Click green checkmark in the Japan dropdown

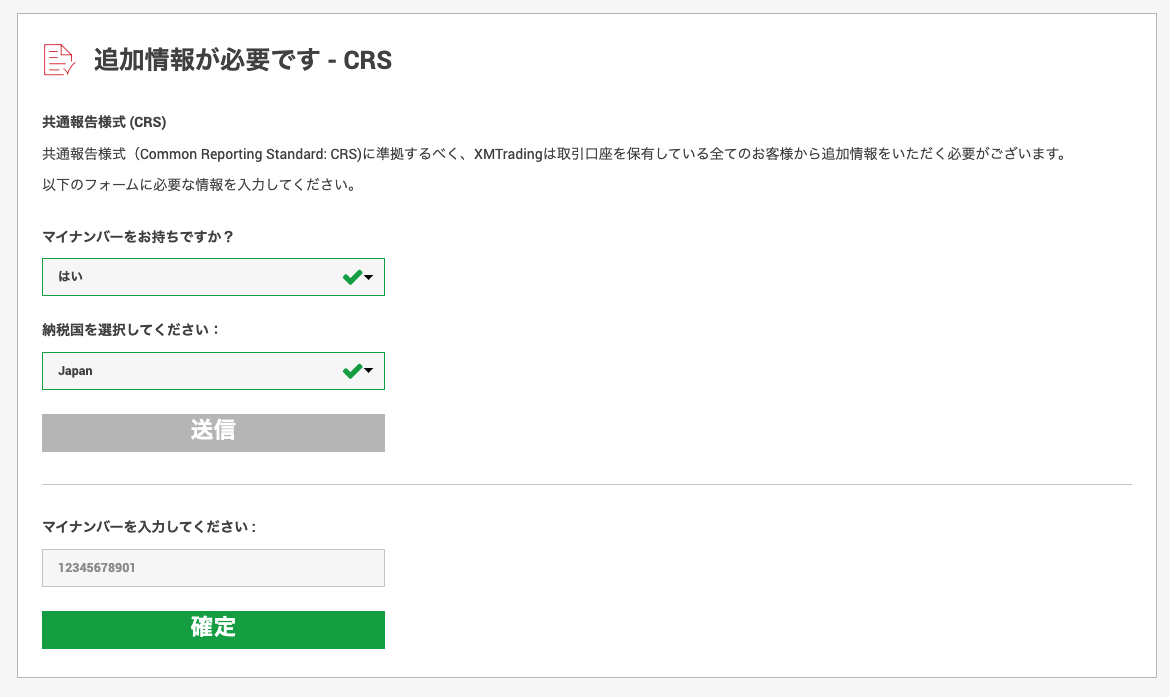tap(351, 371)
